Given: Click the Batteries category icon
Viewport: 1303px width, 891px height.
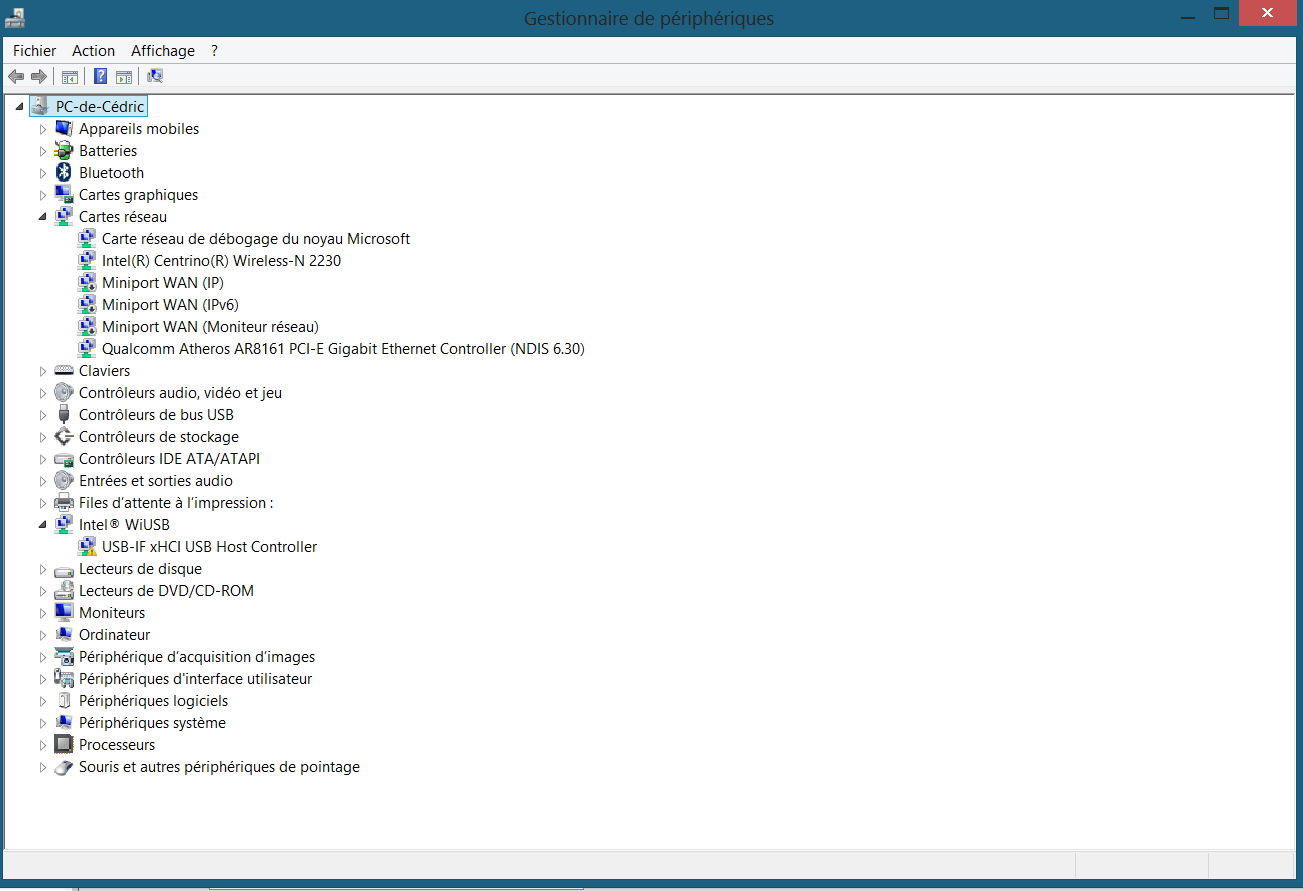Looking at the screenshot, I should point(64,150).
